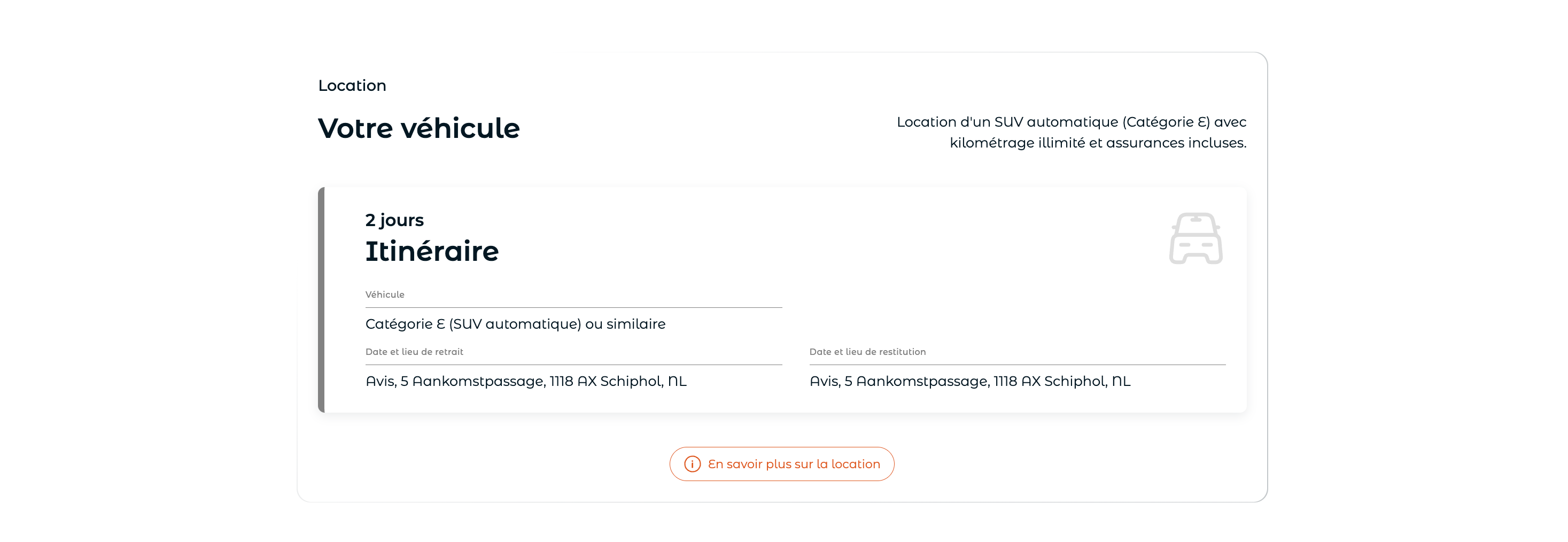The height and width of the screenshot is (542, 1568).
Task: Click the car icon in itinerary card
Action: click(x=1196, y=238)
